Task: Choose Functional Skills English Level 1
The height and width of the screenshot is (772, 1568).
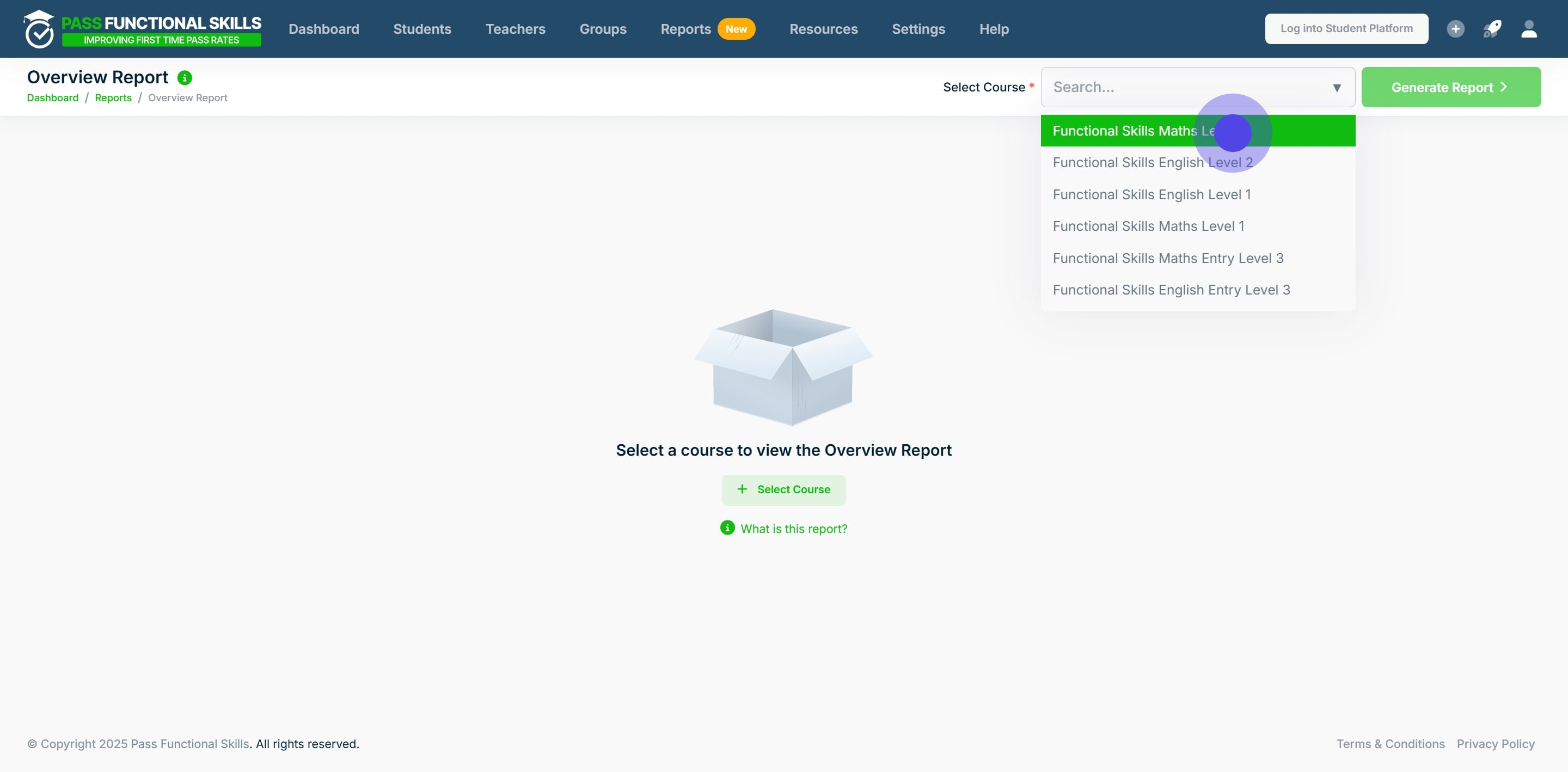Action: 1151,195
